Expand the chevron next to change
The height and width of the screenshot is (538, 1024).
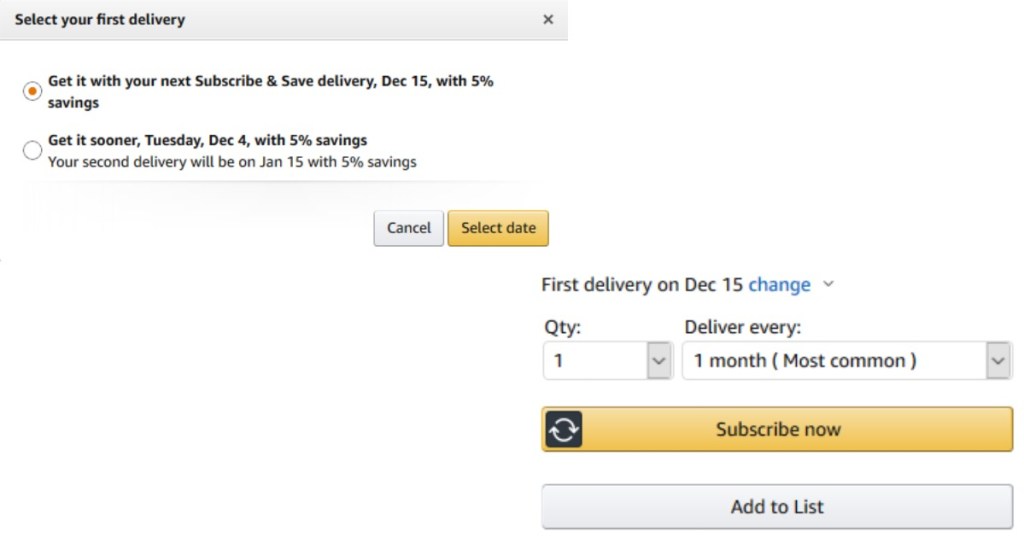(x=828, y=284)
